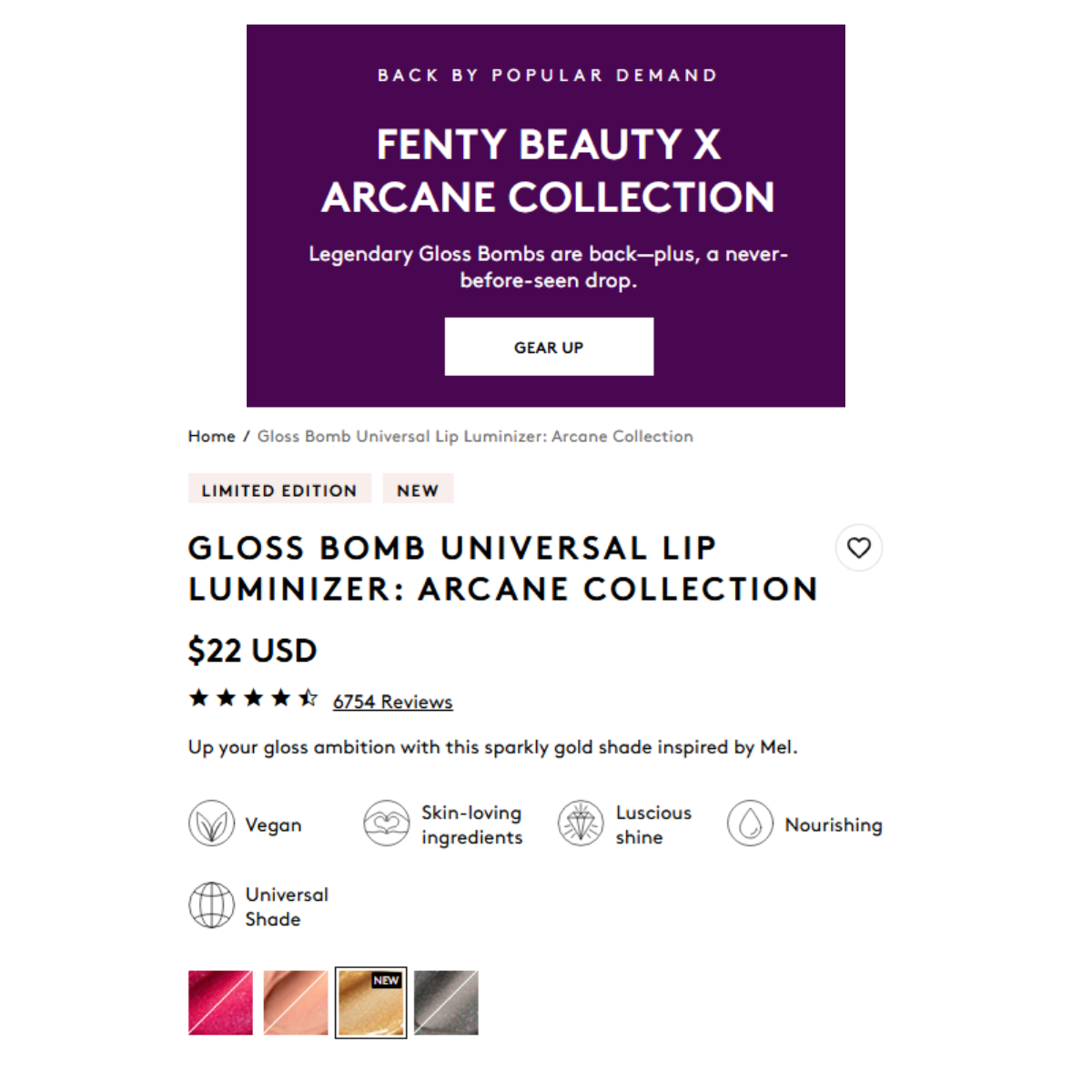Select the fuchsia pink color swatch
Image resolution: width=1092 pixels, height=1092 pixels.
pos(219,1002)
